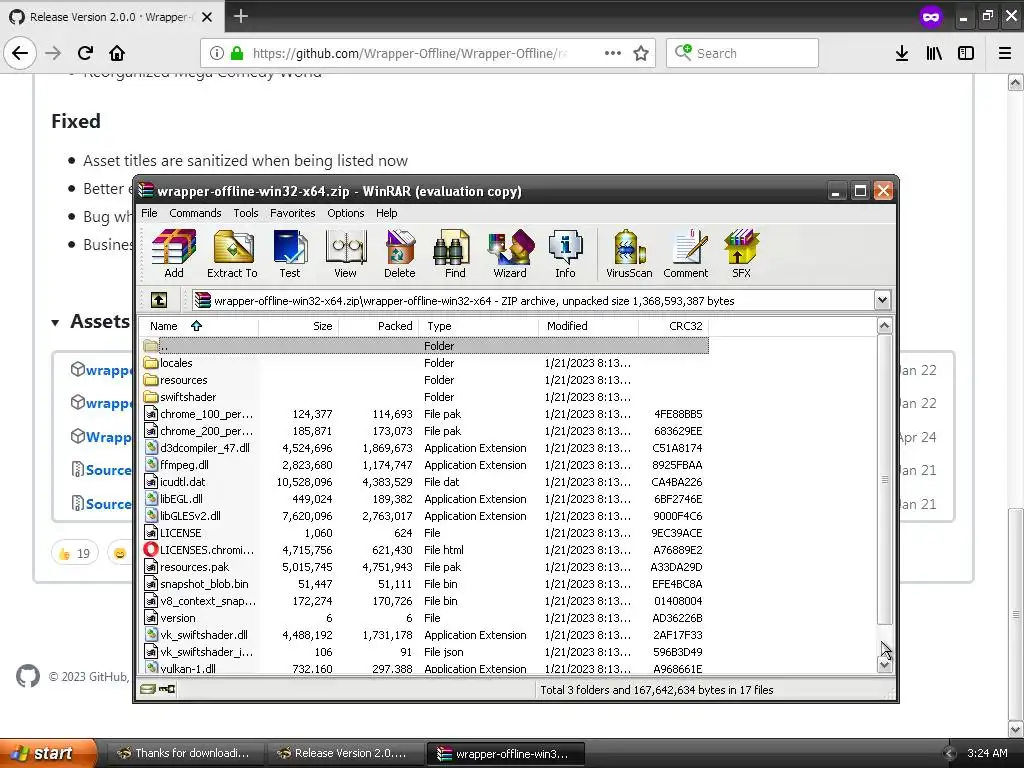The width and height of the screenshot is (1024, 768).
Task: Run VirusScan on the archive
Action: (629, 254)
